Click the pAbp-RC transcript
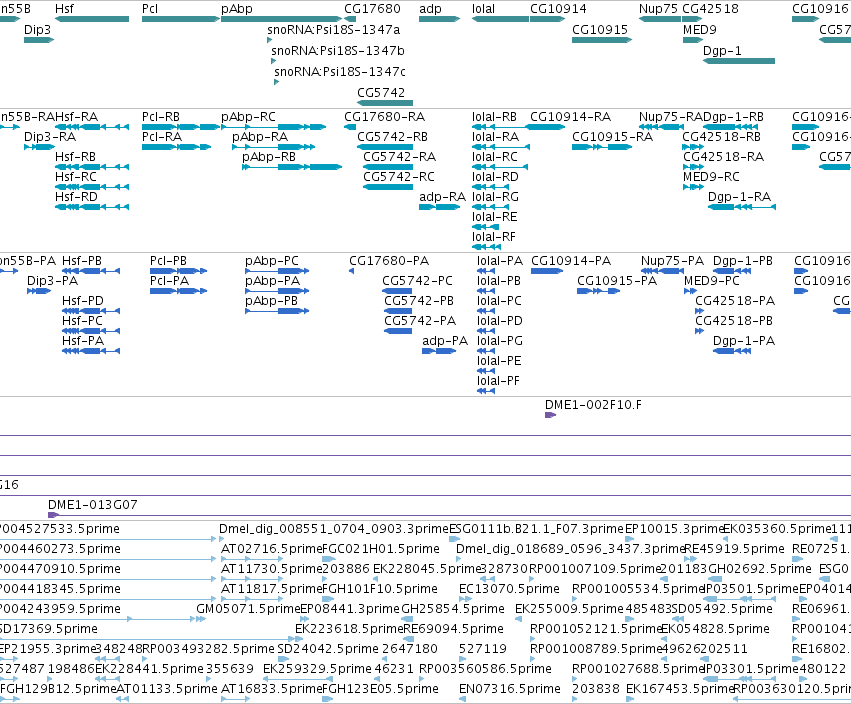This screenshot has height=704, width=851. click(x=274, y=127)
